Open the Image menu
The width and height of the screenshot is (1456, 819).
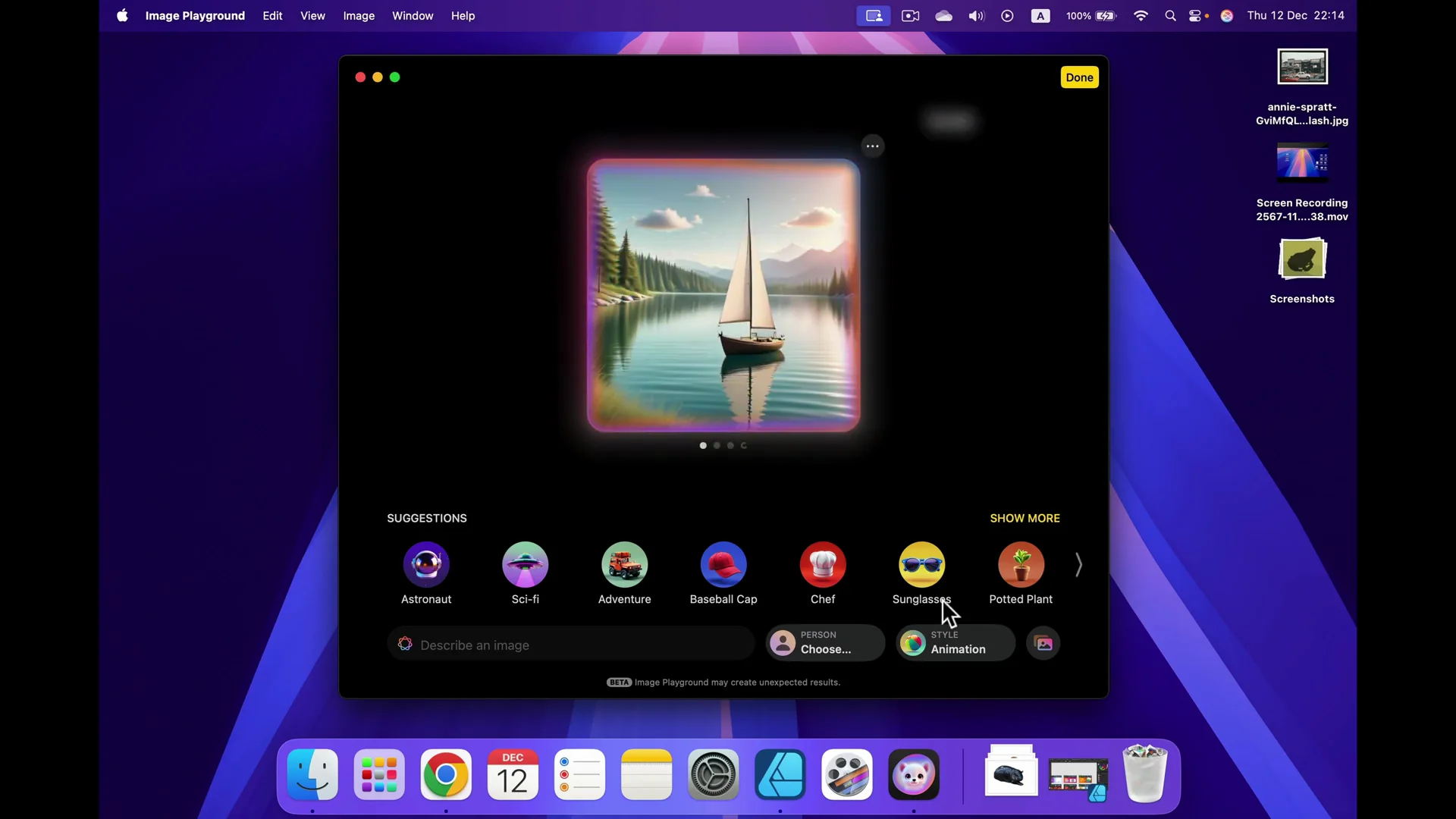pos(359,15)
